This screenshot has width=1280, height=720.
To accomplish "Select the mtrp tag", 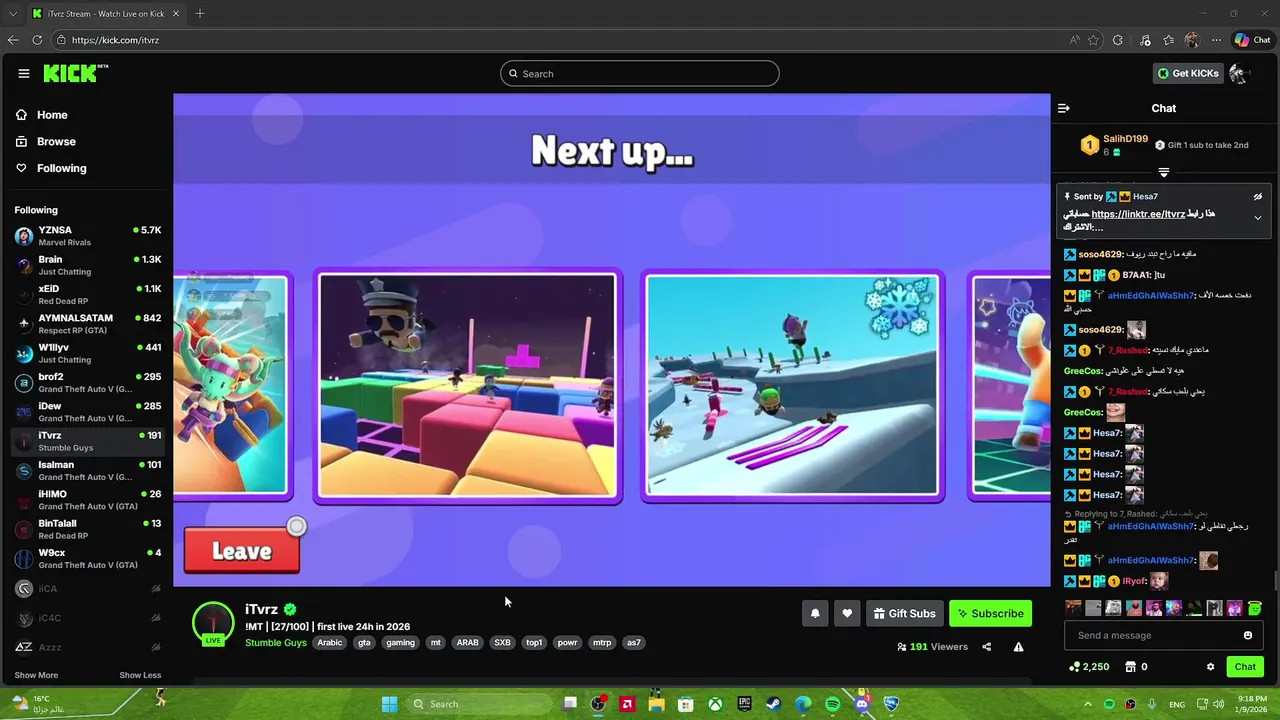I will click(x=602, y=643).
